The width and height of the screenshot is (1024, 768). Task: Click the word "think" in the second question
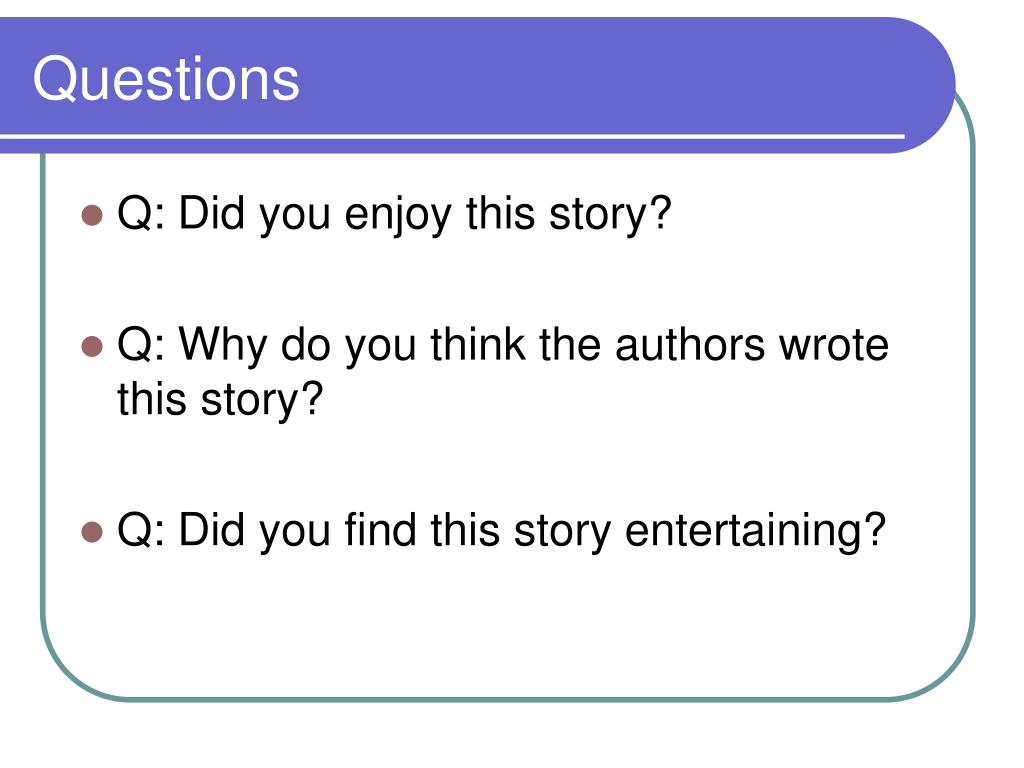pos(477,344)
